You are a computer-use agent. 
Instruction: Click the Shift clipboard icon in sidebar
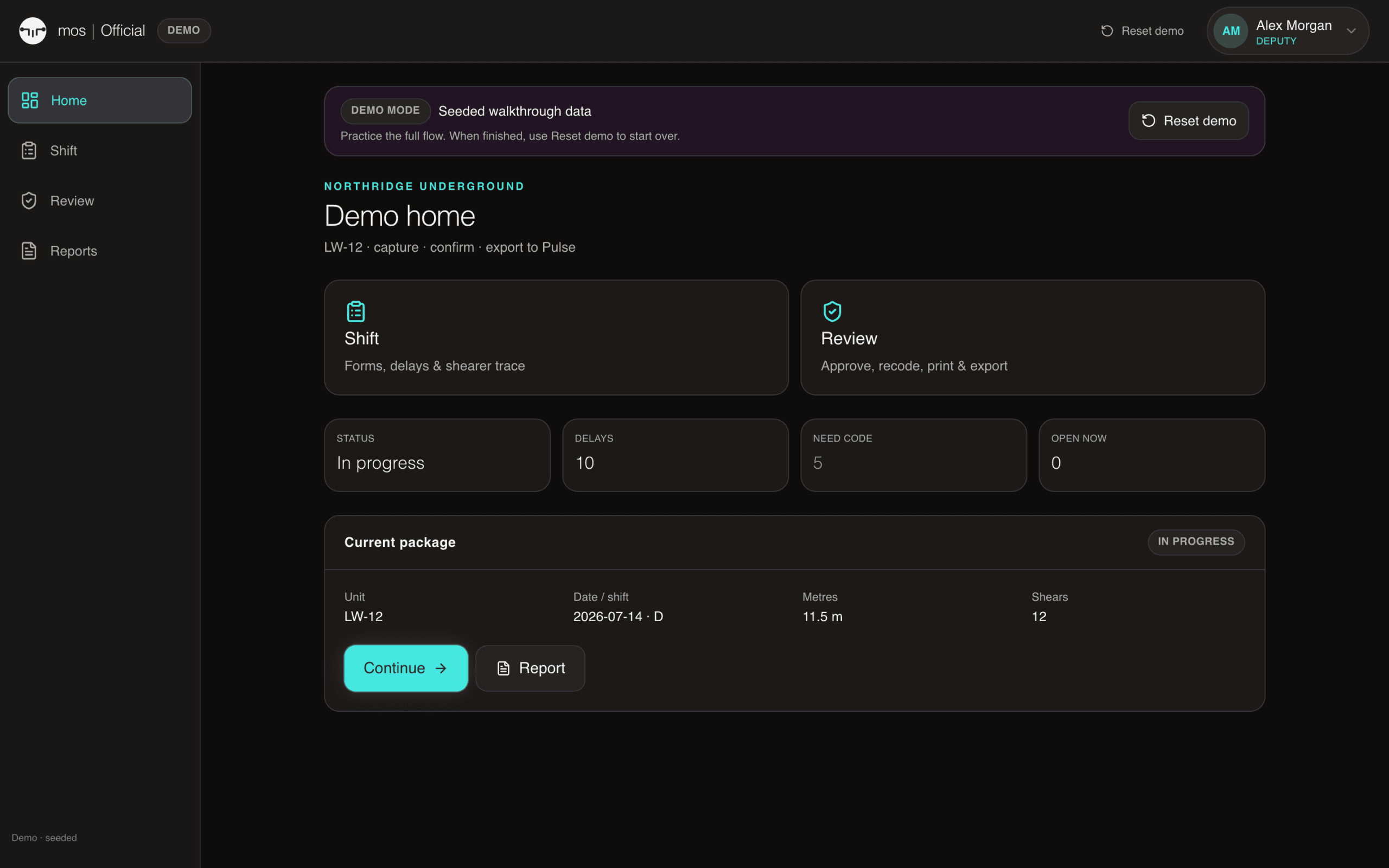[x=29, y=150]
